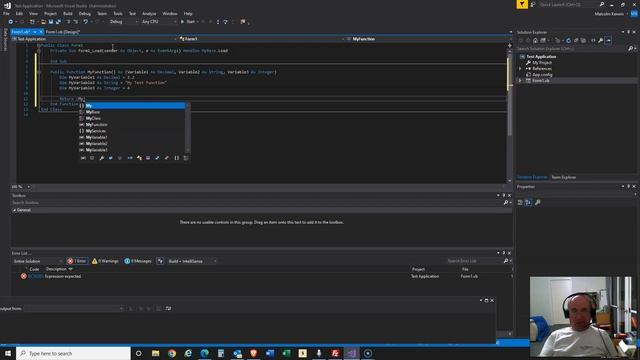Open the File menu
This screenshot has width=640, height=360.
point(7,13)
